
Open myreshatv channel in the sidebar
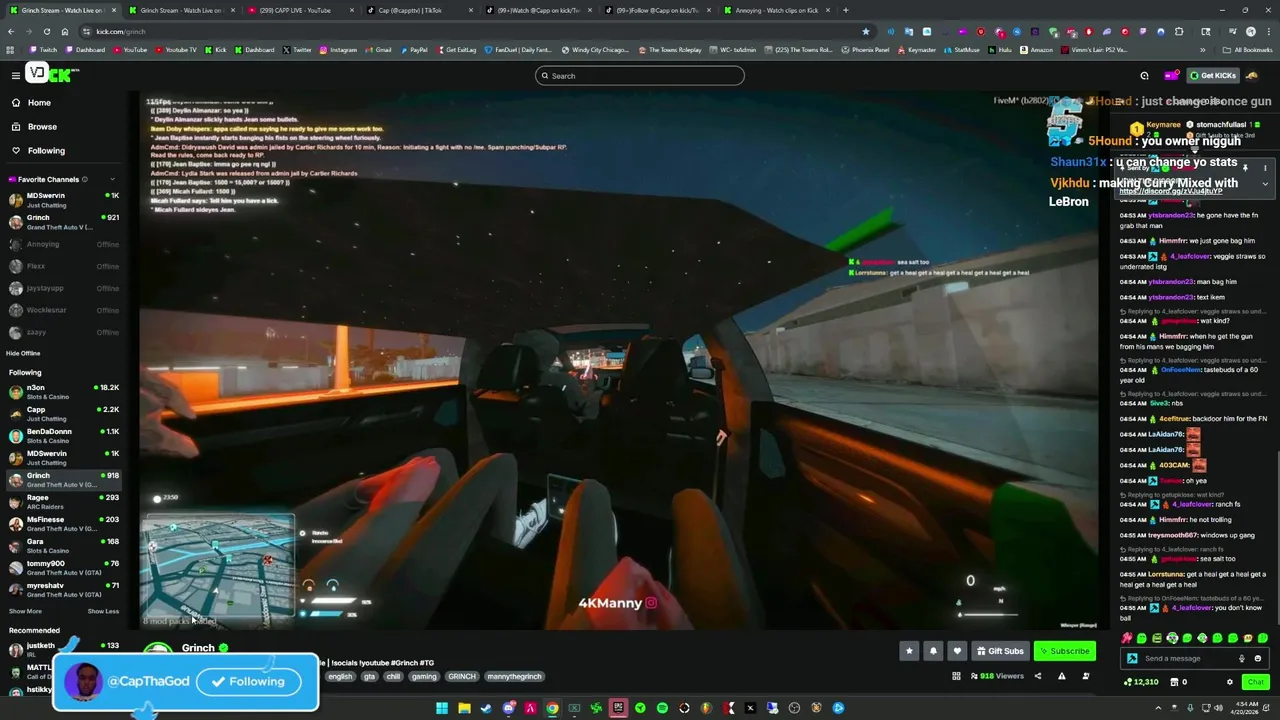(x=64, y=590)
